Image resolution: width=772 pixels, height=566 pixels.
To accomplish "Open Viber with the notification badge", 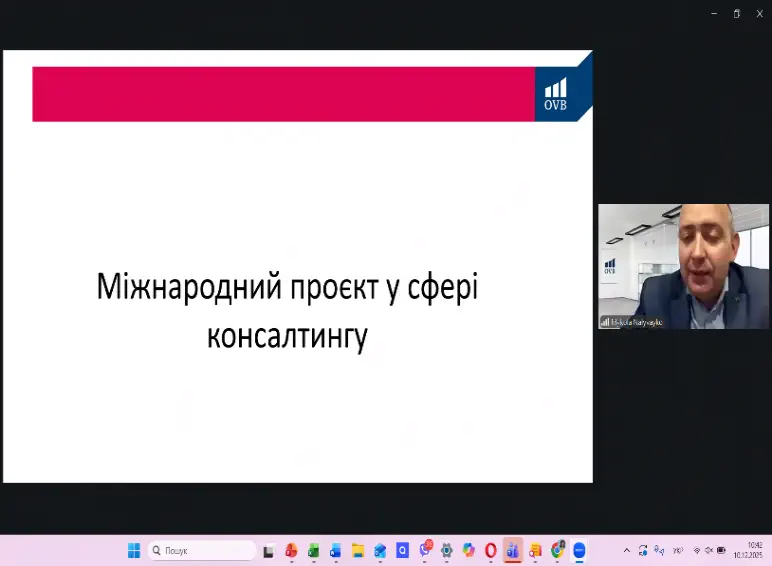I will pos(425,550).
